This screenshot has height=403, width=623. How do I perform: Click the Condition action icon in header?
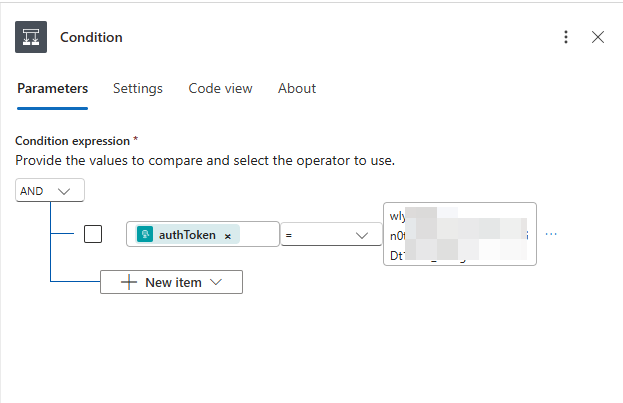[x=31, y=37]
